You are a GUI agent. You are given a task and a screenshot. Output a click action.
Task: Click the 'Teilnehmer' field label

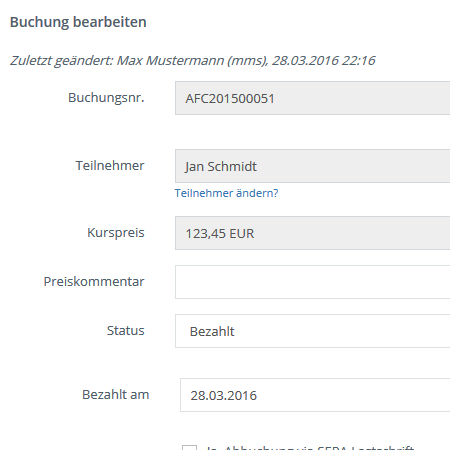pos(110,165)
